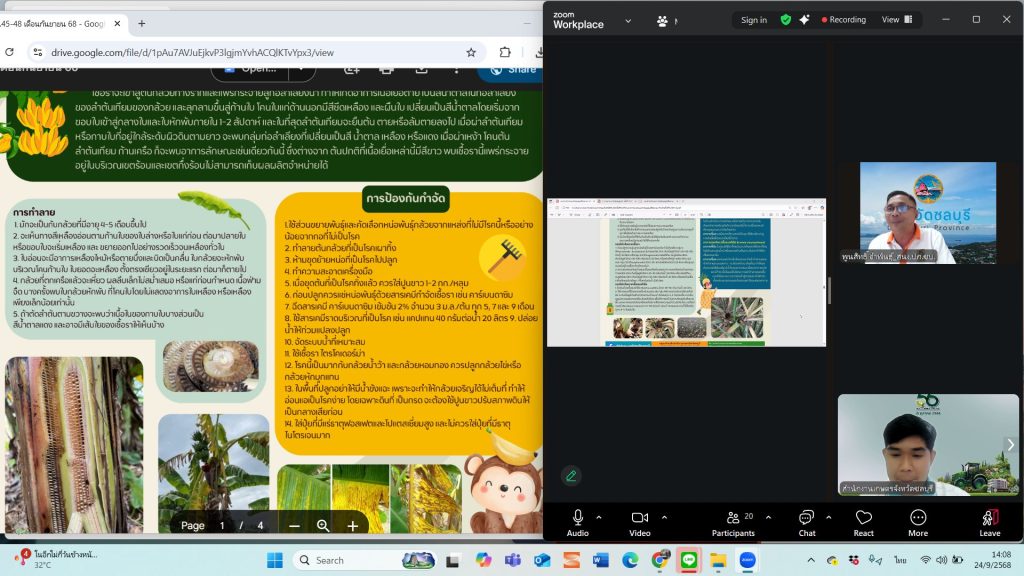This screenshot has width=1024, height=576.
Task: Open the Participants panel
Action: tap(733, 521)
